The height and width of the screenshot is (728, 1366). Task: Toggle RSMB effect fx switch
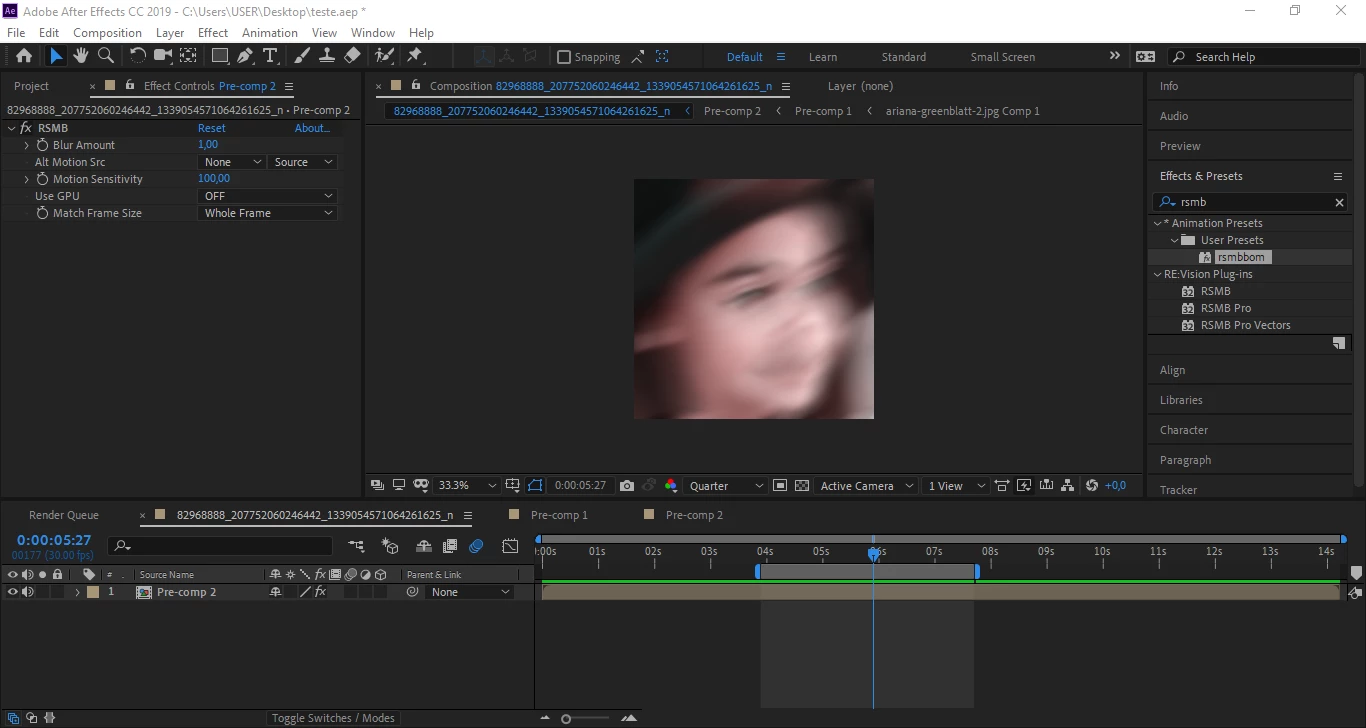[x=26, y=128]
